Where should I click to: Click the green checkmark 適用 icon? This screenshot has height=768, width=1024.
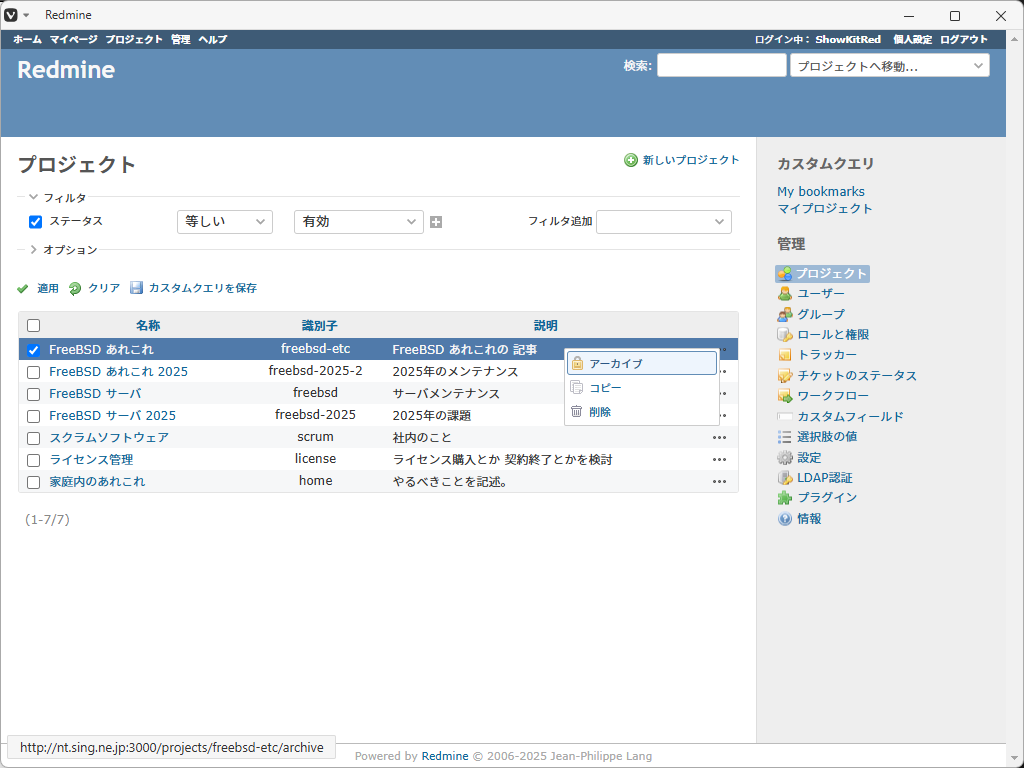23,289
